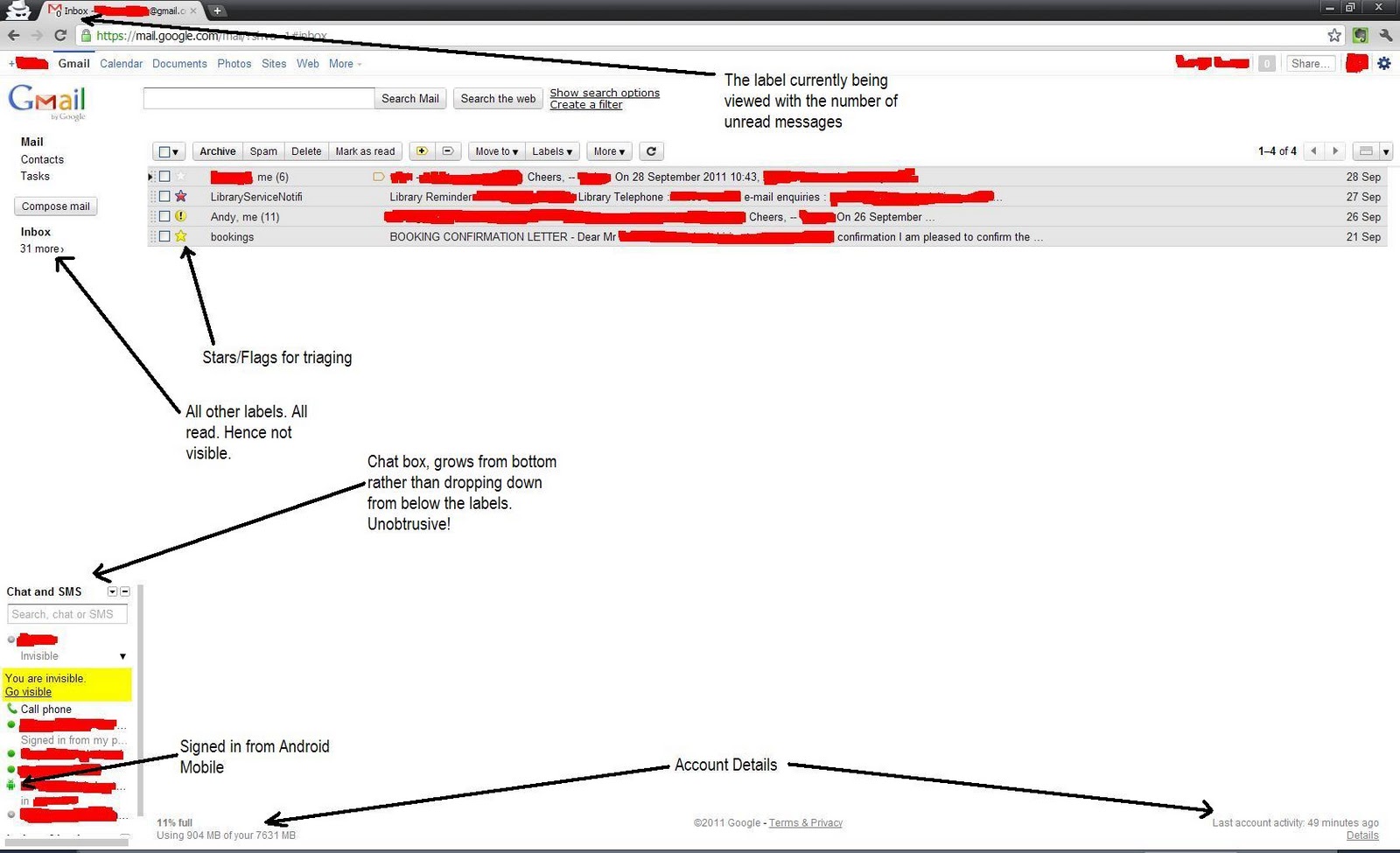Open the Google bar More menu

[345, 64]
